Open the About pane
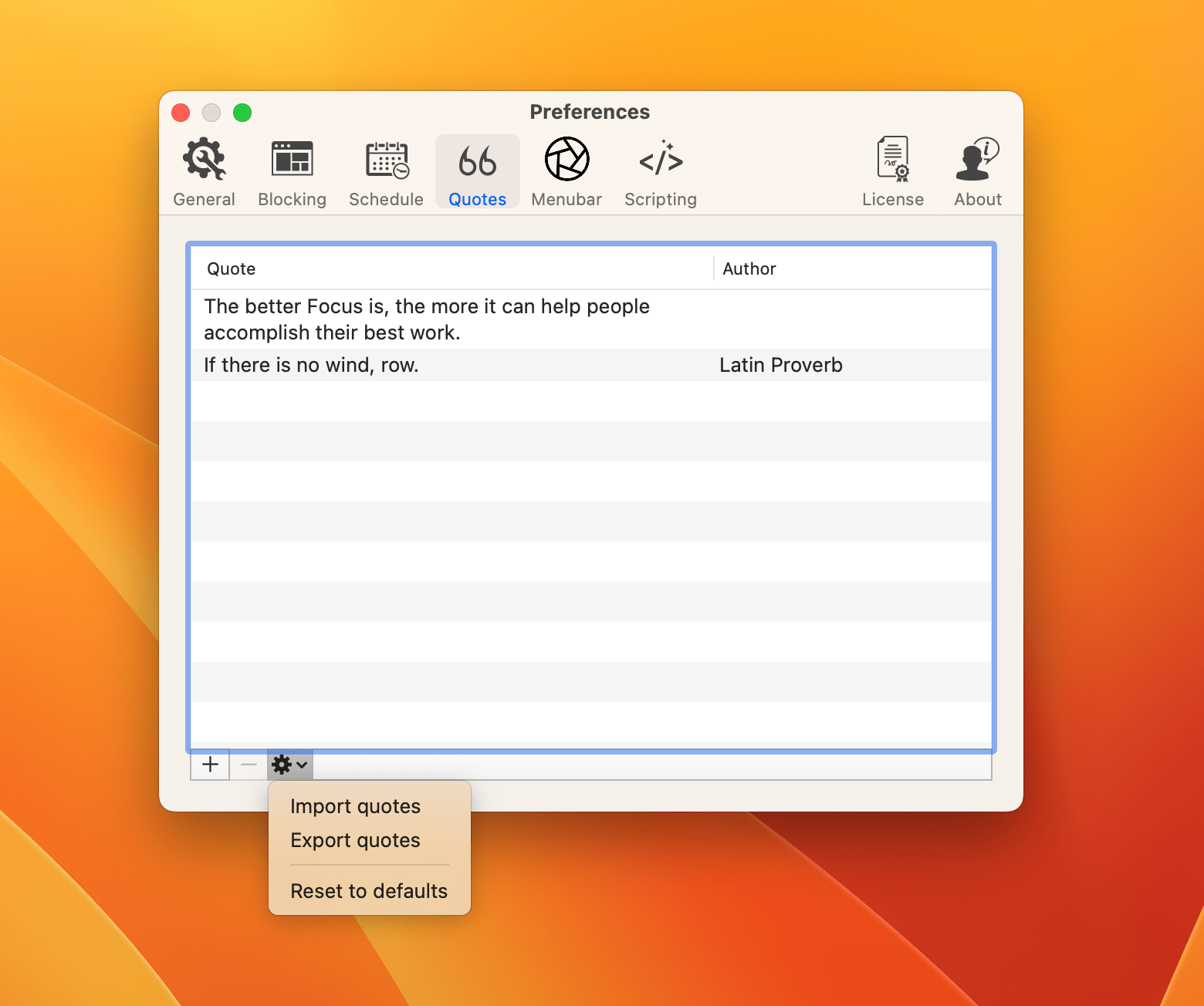This screenshot has width=1204, height=1006. (x=978, y=172)
